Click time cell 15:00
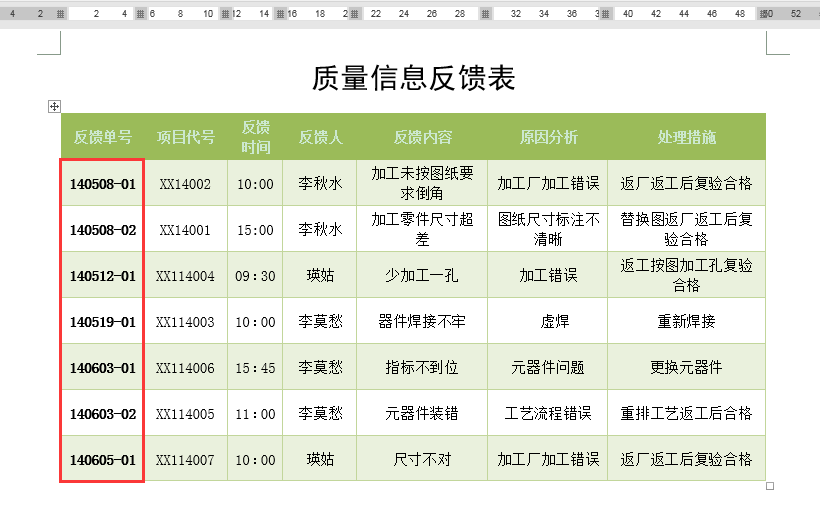This screenshot has height=520, width=820. point(255,230)
